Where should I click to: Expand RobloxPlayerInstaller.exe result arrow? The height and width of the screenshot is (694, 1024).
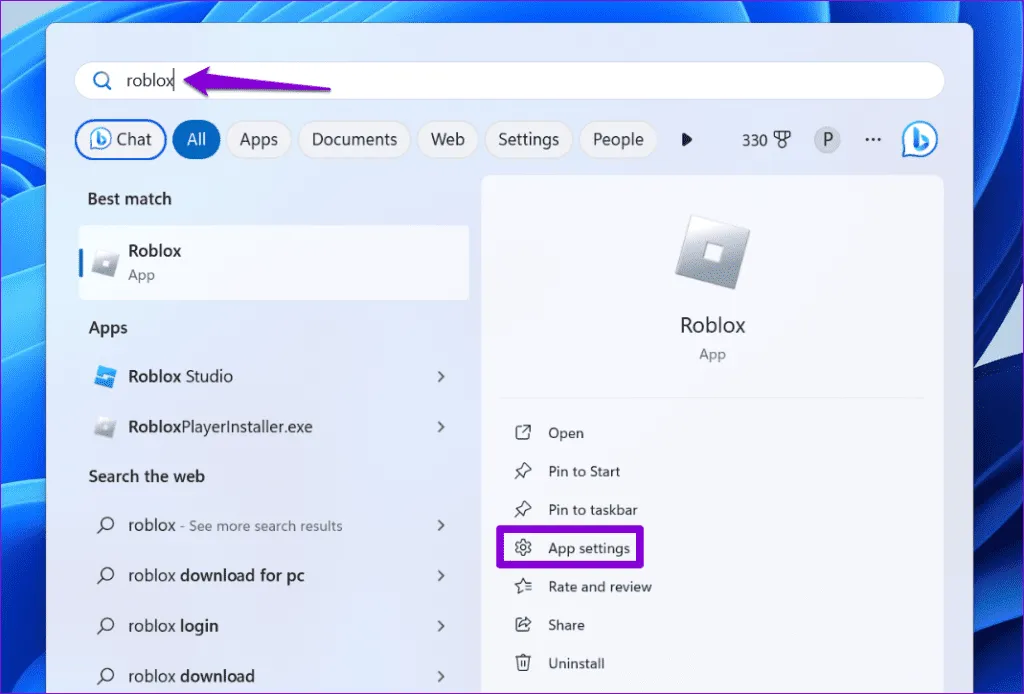point(441,427)
